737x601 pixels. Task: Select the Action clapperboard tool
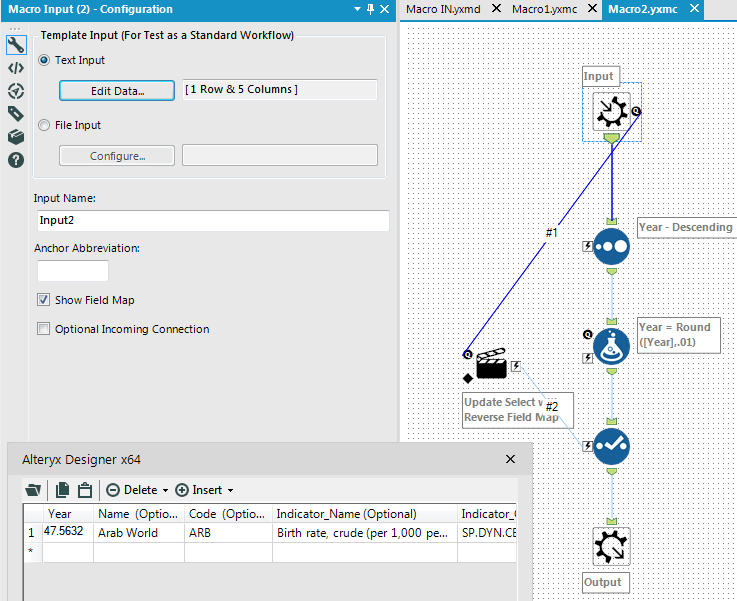pyautogui.click(x=492, y=364)
